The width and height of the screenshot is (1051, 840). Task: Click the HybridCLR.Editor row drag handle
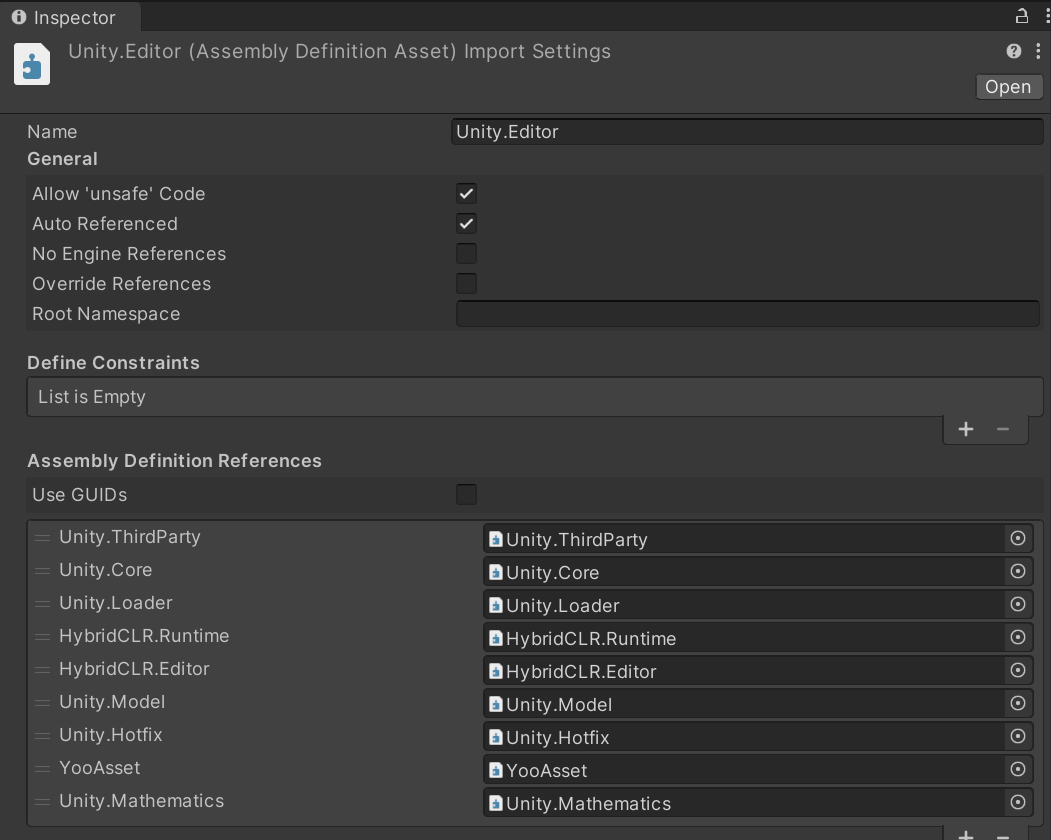(42, 670)
